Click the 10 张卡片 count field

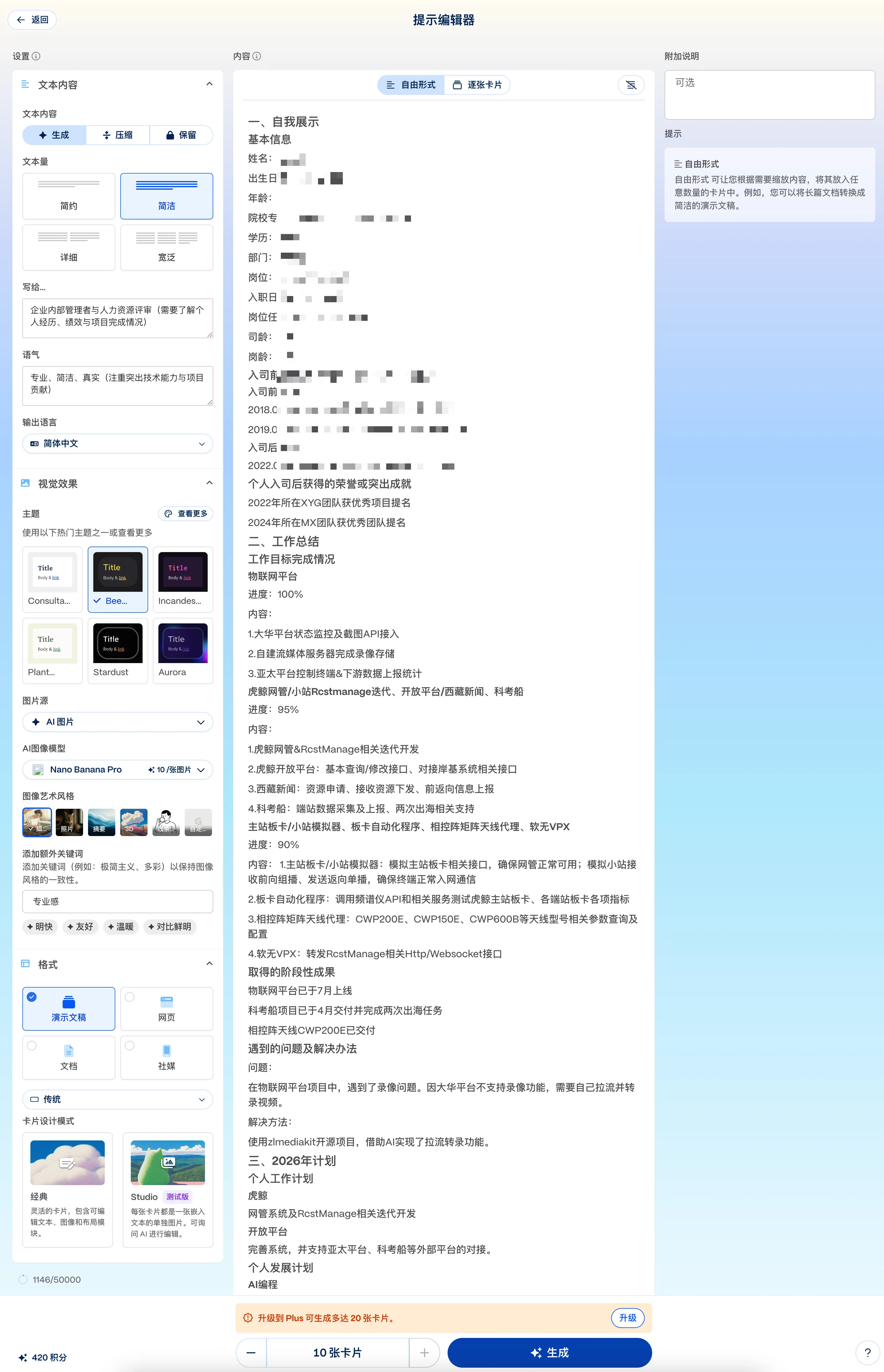click(x=338, y=1353)
